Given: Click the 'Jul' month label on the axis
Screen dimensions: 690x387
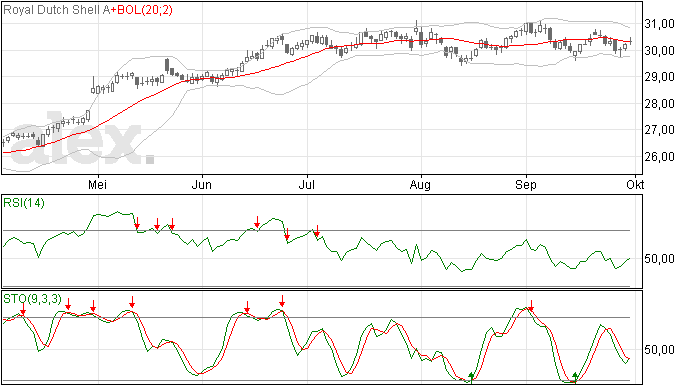Looking at the screenshot, I should click(x=307, y=184).
